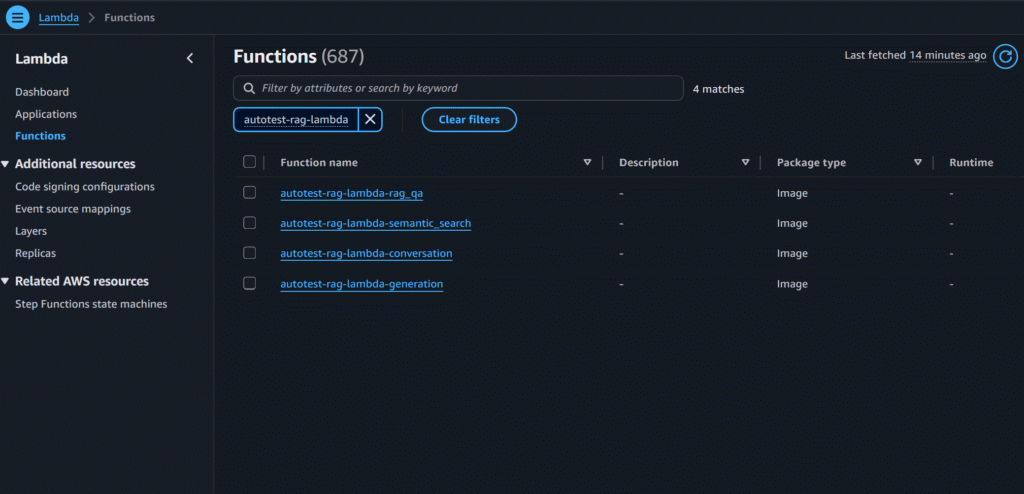Open the hamburger navigation menu
1024x494 pixels.
click(x=17, y=18)
